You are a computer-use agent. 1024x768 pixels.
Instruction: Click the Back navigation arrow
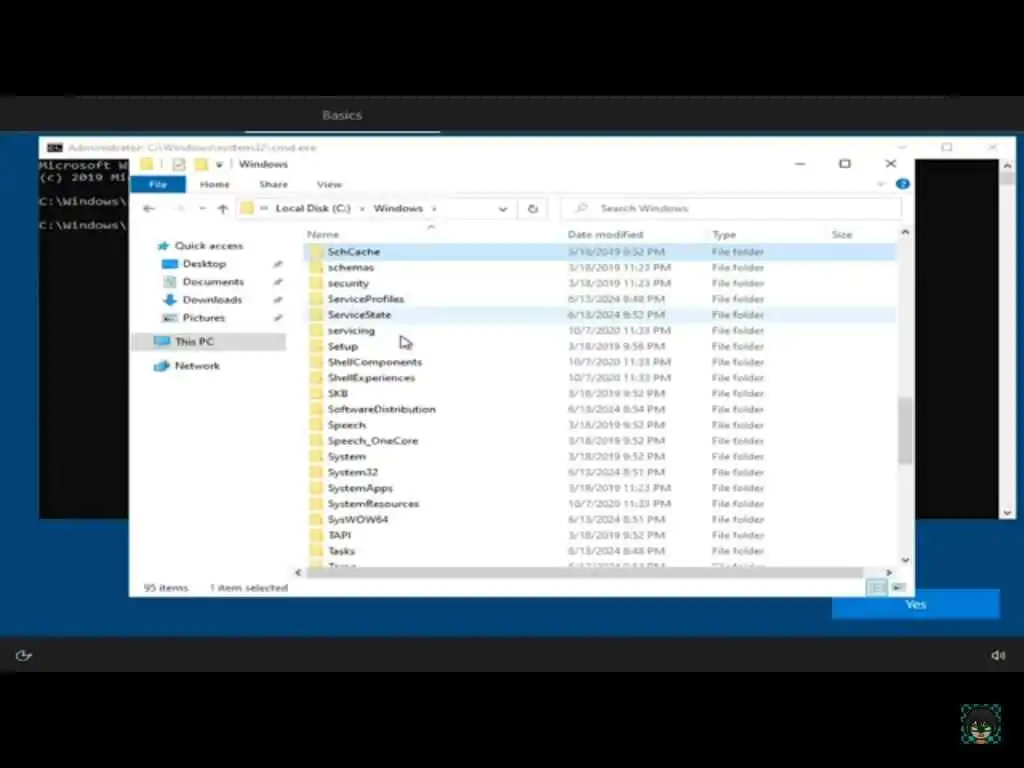point(149,208)
